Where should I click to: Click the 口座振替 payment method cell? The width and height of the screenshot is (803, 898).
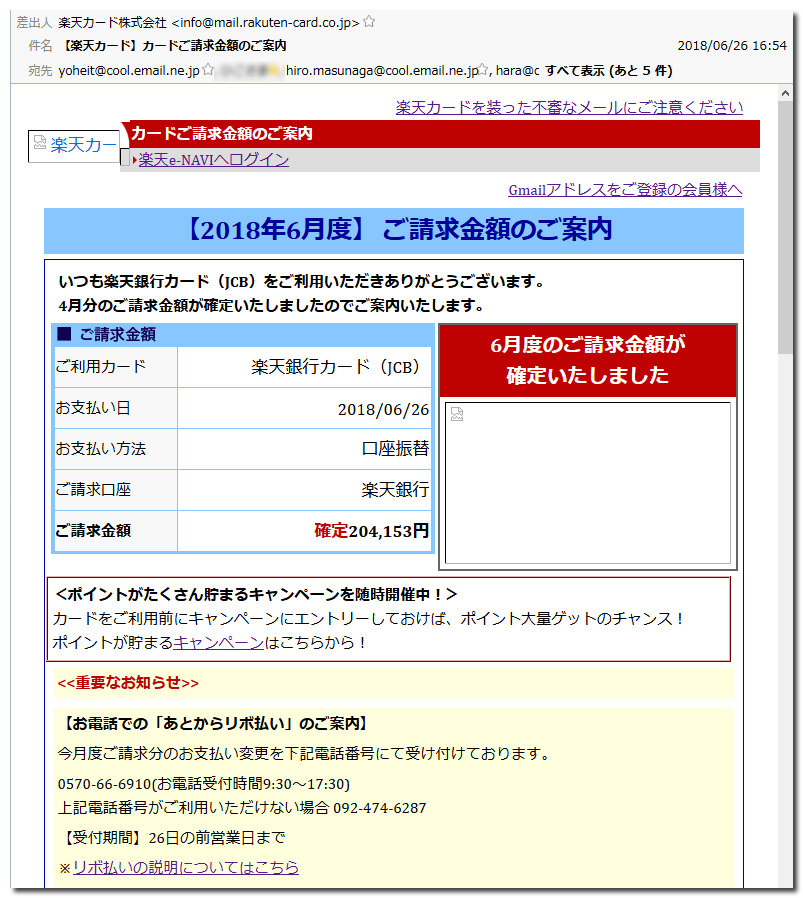click(x=304, y=449)
